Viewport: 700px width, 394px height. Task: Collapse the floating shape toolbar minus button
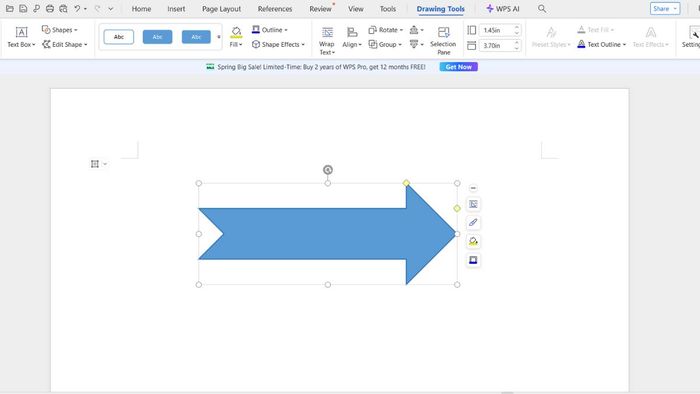[473, 188]
